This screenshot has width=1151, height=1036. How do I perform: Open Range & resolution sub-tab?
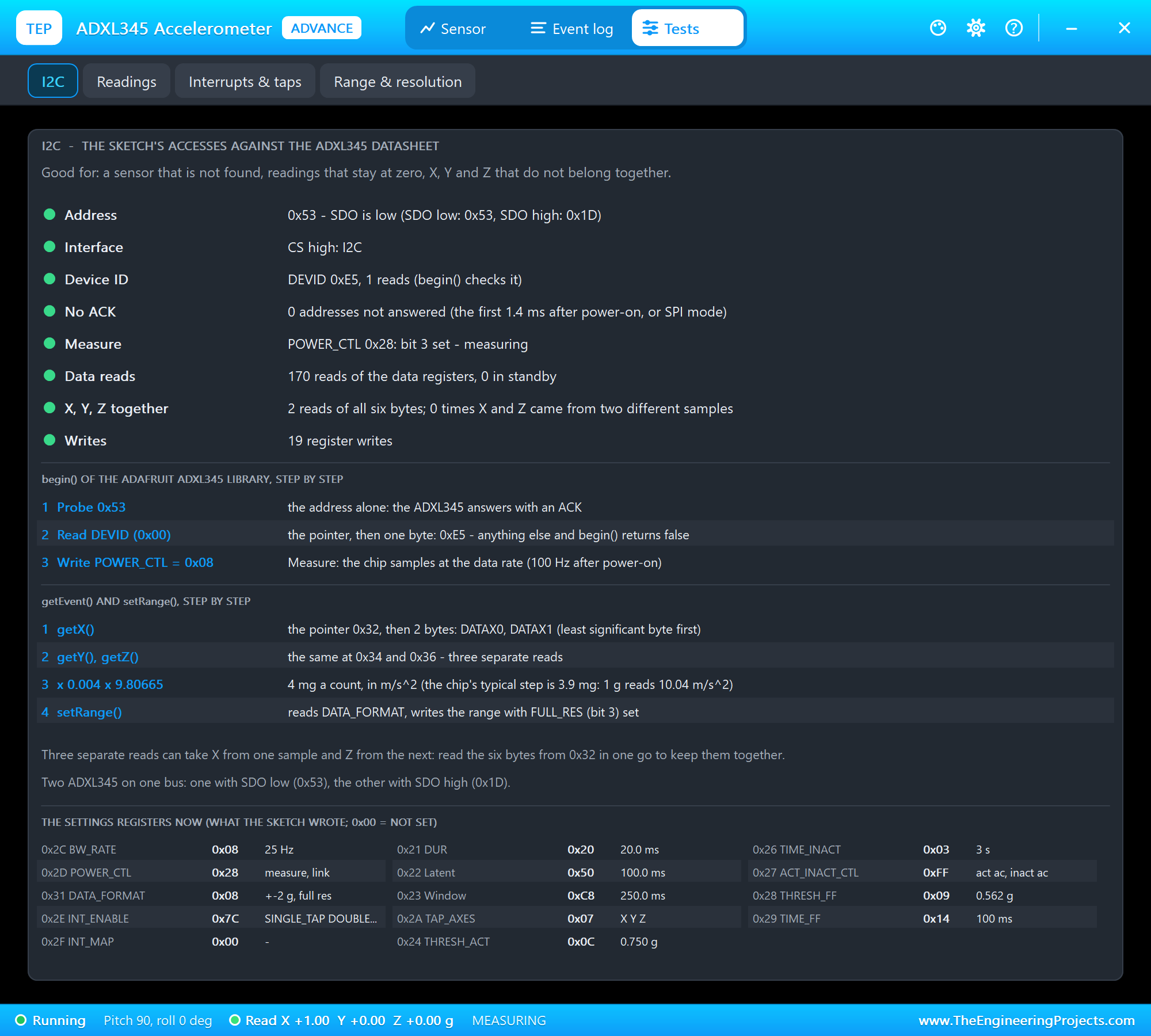pos(398,81)
